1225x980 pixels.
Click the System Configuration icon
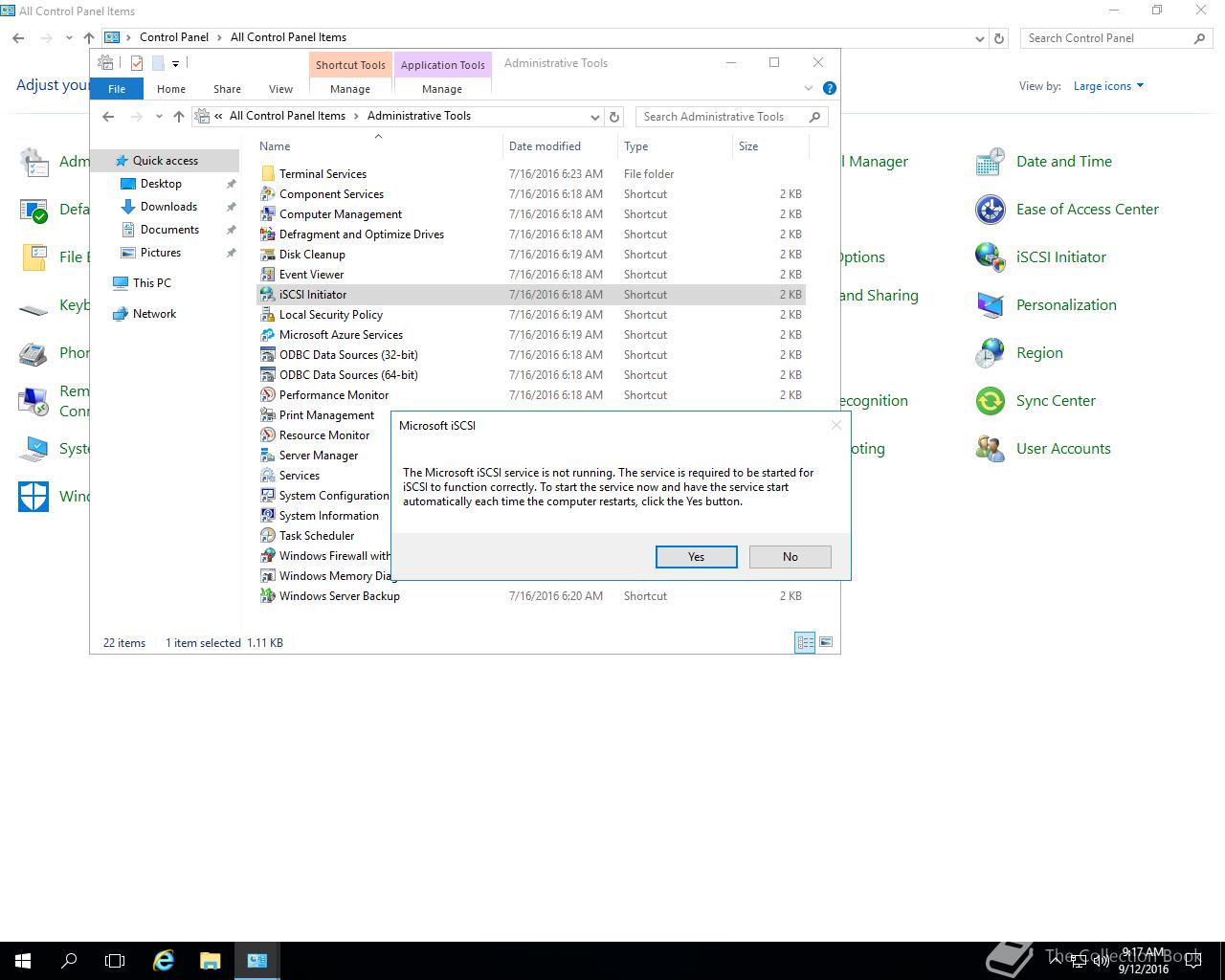tap(268, 496)
